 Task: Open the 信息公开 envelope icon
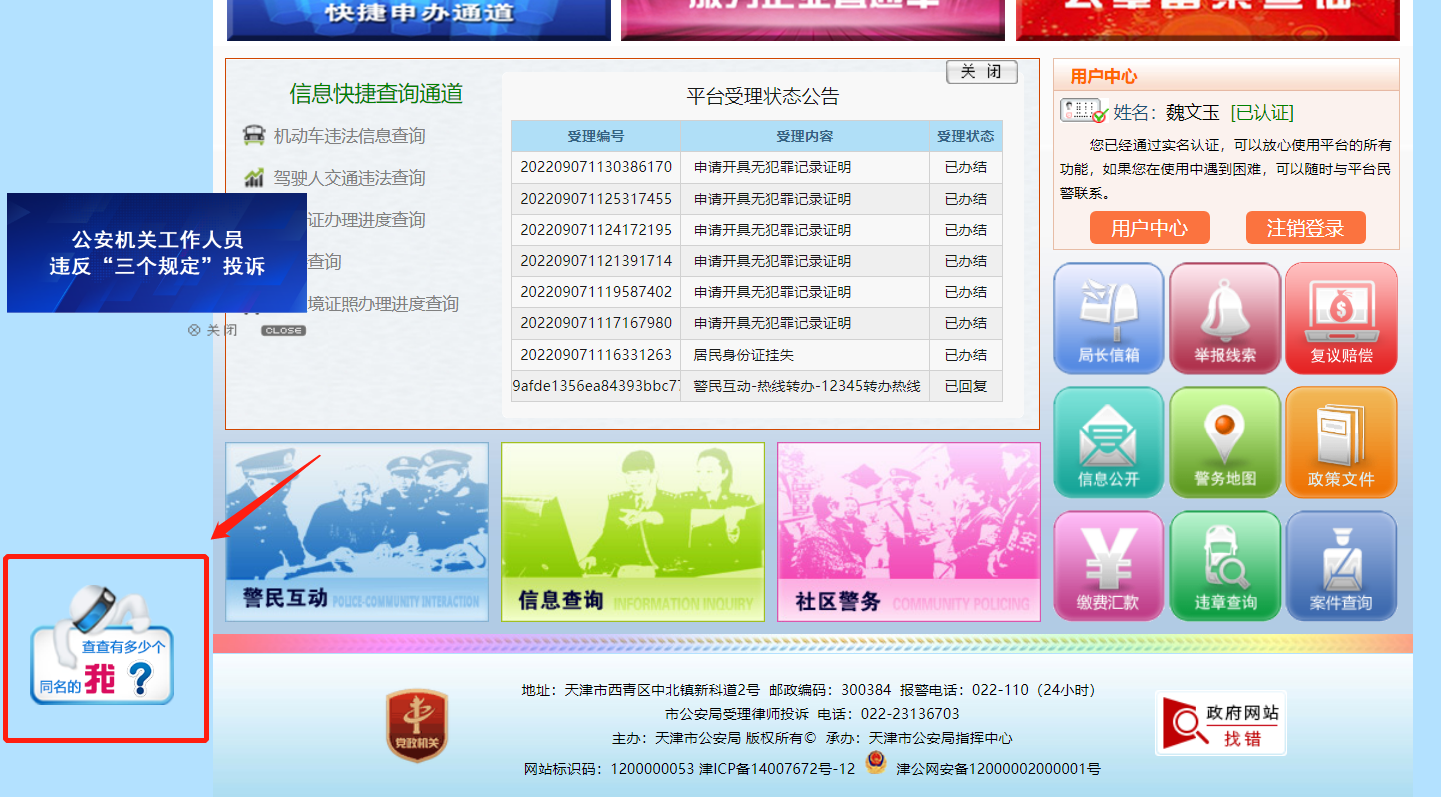click(x=1108, y=442)
